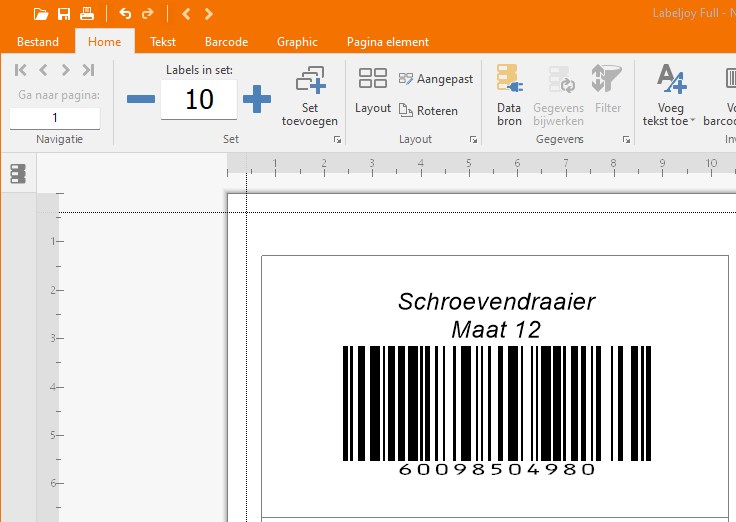Open the Bestand menu tab
736x522 pixels.
coord(38,42)
